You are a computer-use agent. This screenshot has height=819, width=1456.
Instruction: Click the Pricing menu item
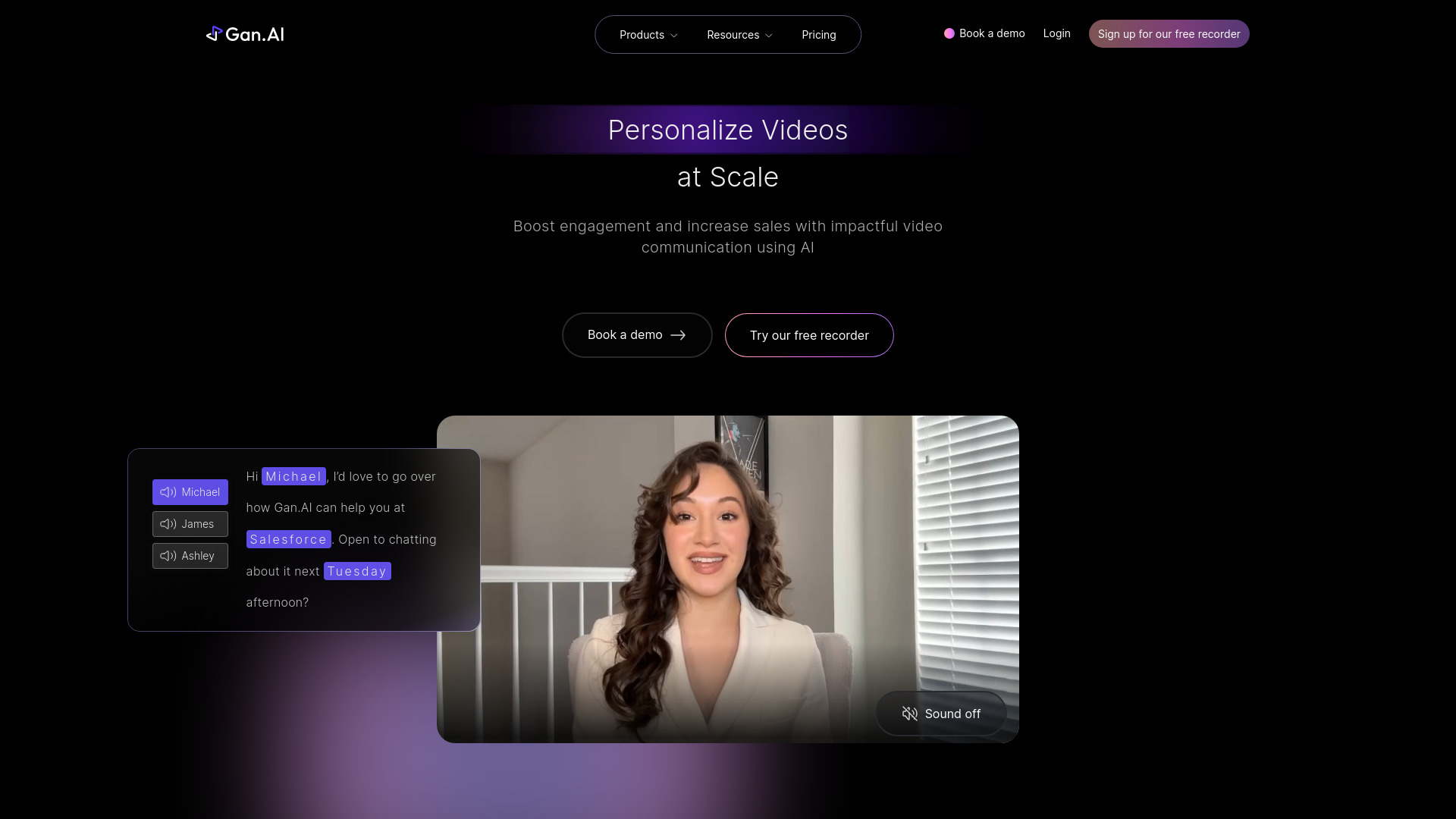click(x=818, y=35)
